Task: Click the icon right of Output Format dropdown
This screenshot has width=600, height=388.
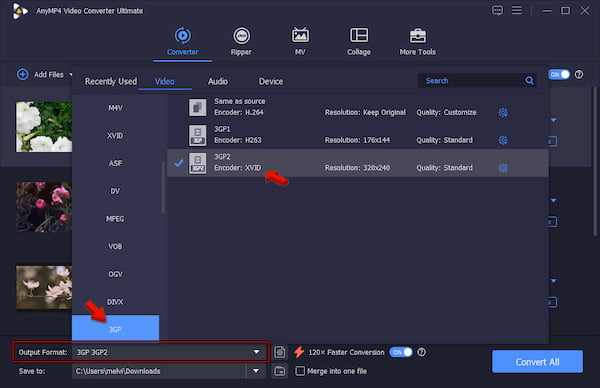Action: [280, 352]
